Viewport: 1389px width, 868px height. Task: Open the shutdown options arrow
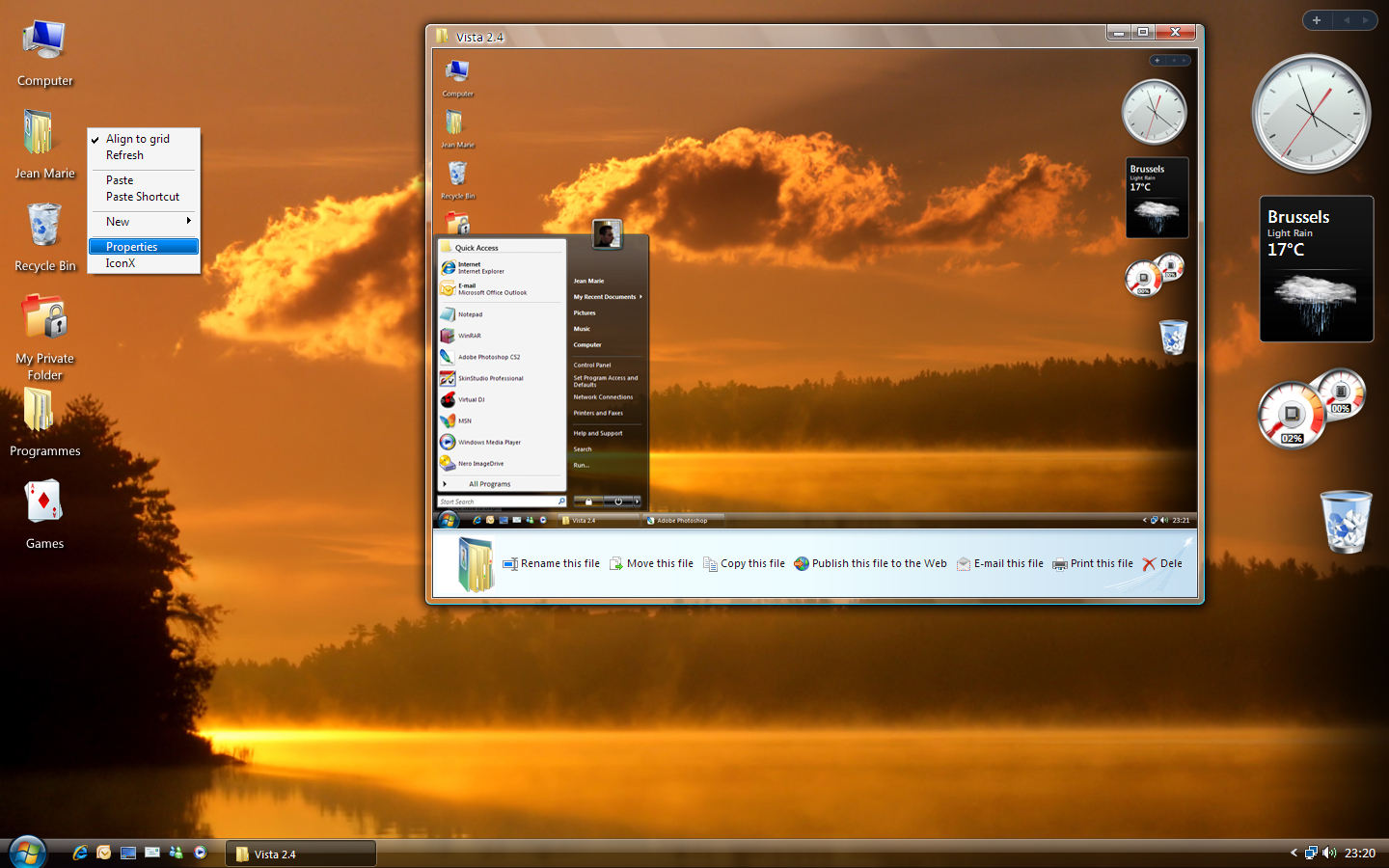636,501
